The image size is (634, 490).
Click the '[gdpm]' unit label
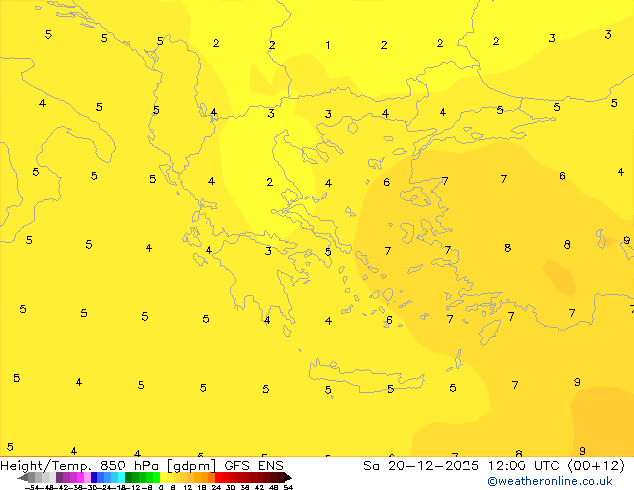point(192,466)
